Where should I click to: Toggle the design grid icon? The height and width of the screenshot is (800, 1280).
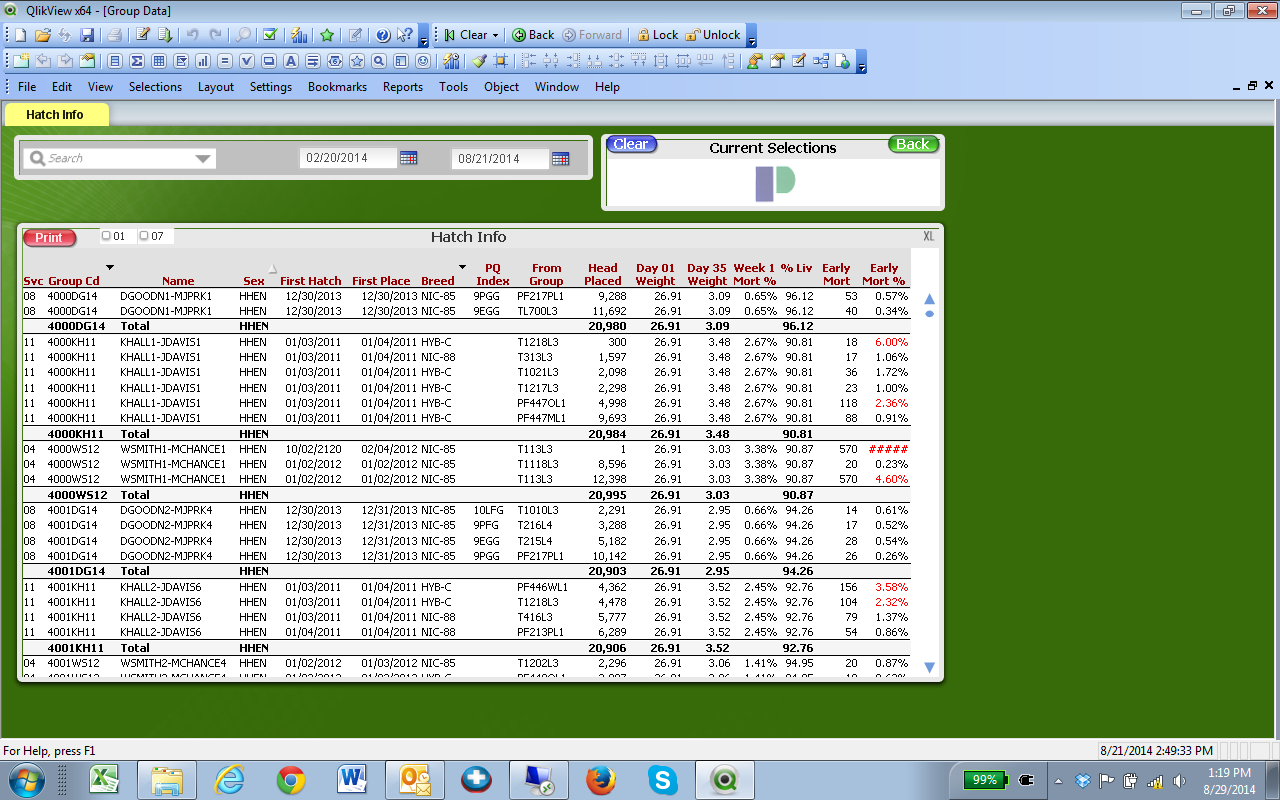501,61
